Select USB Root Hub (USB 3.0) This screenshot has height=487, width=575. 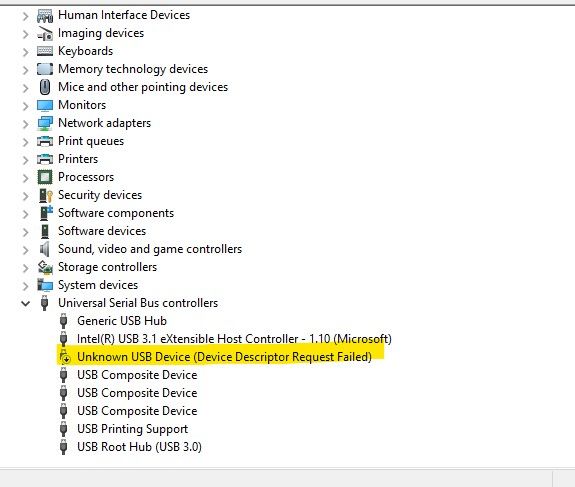pos(139,447)
